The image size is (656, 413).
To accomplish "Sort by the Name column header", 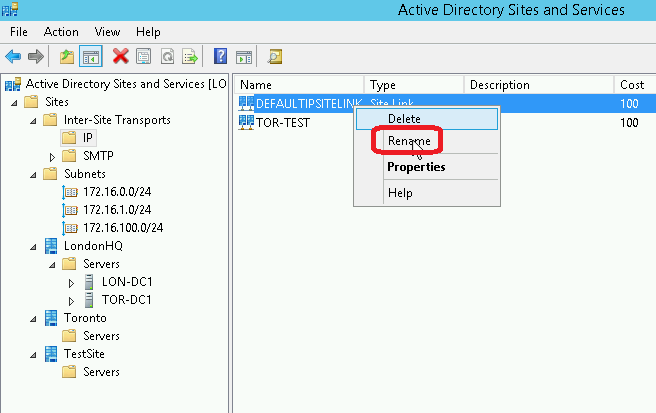I will [299, 85].
